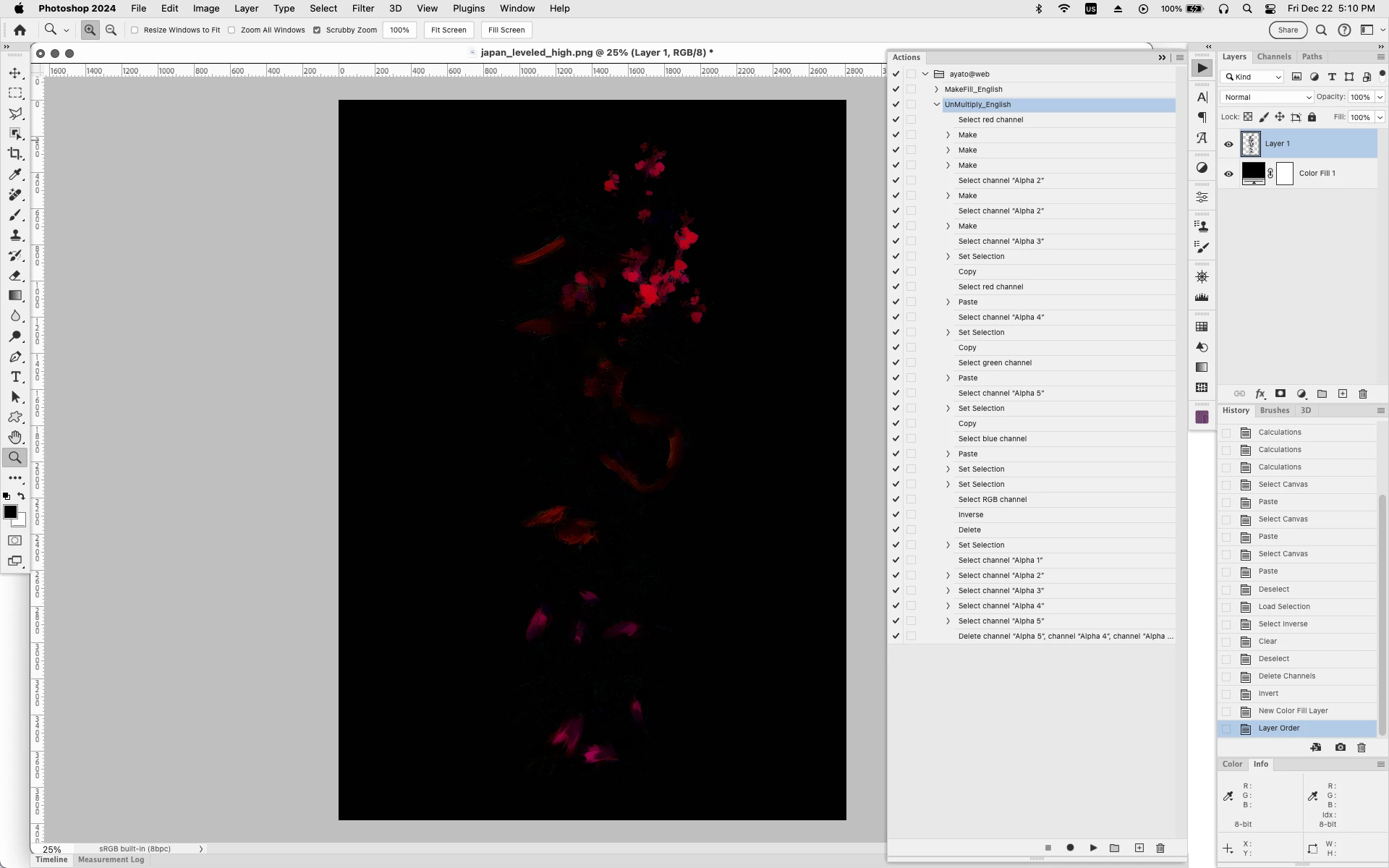This screenshot has width=1389, height=868.
Task: Collapse the UnMultiply_English action
Action: [937, 104]
